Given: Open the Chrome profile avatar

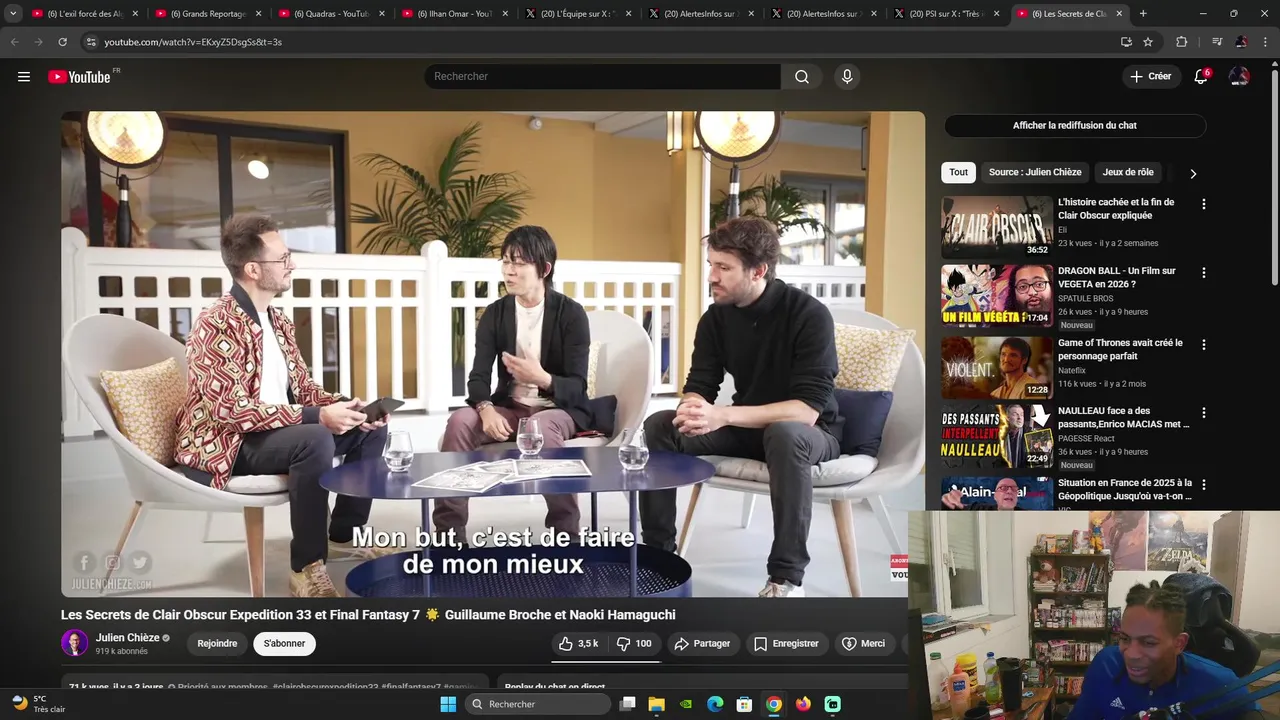Looking at the screenshot, I should (1241, 42).
